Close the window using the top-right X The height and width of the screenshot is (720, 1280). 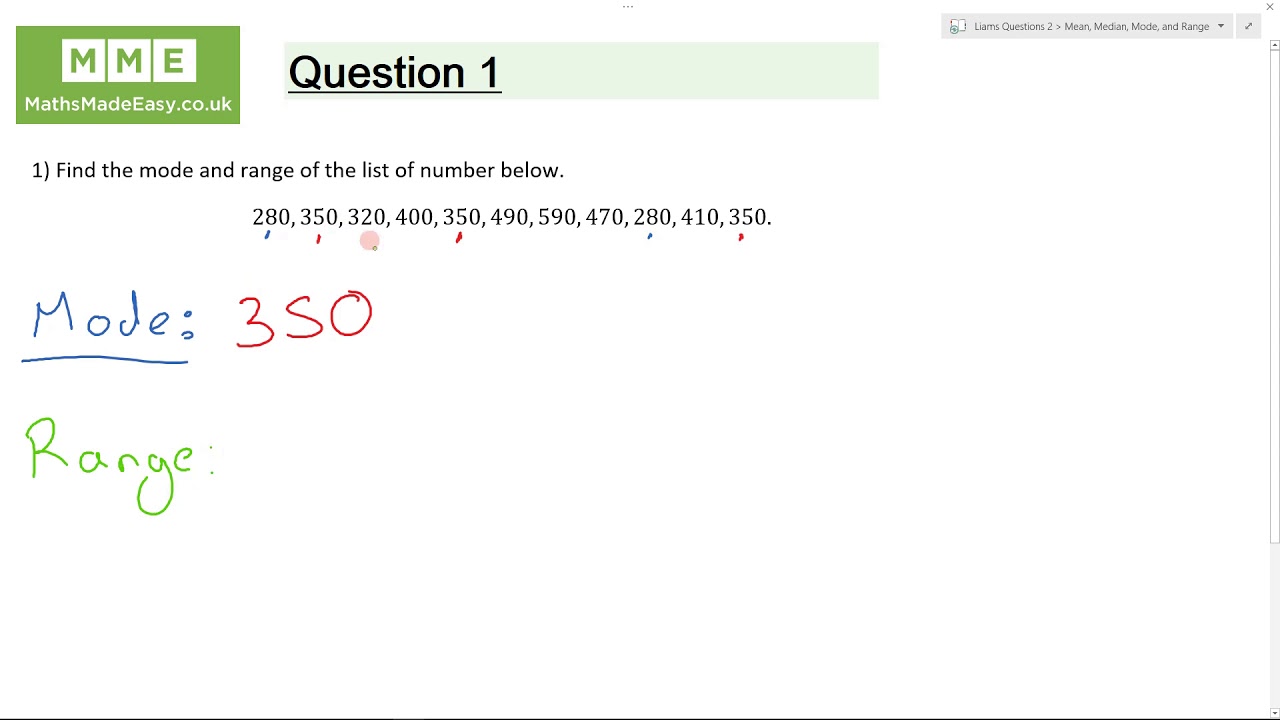(x=1270, y=7)
